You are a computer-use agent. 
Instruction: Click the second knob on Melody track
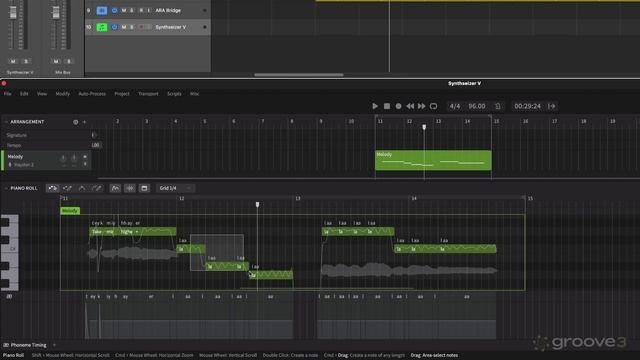pos(74,158)
